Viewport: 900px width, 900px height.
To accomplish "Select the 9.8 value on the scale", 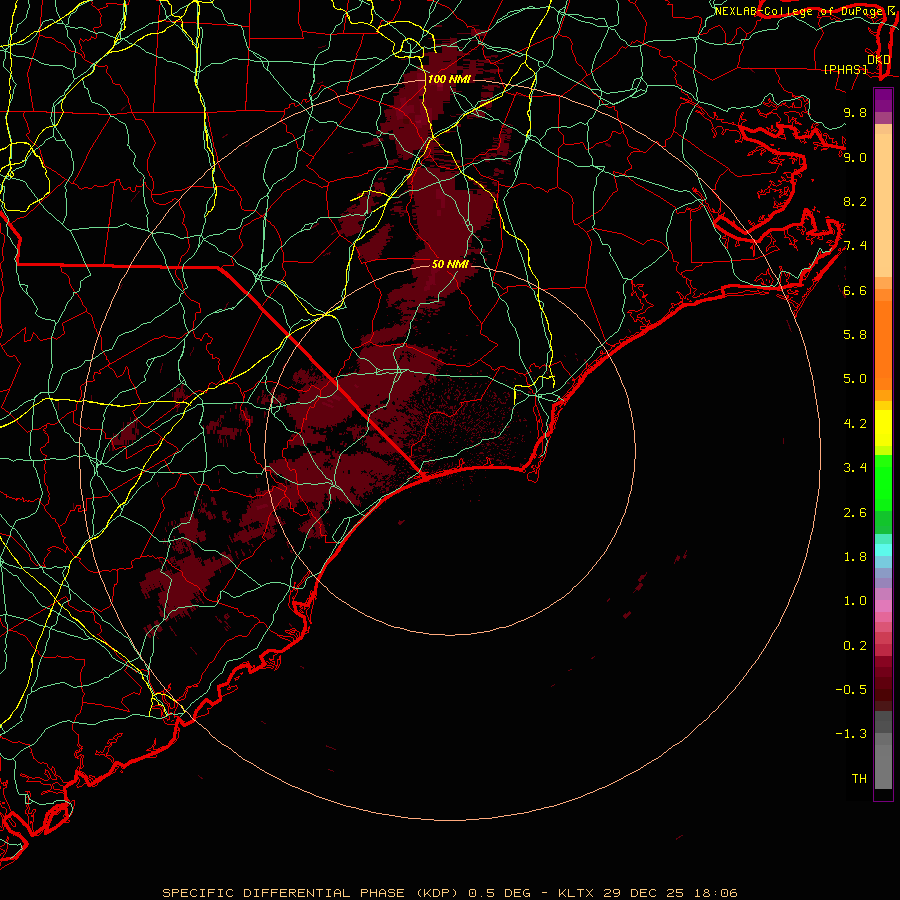I will point(855,112).
